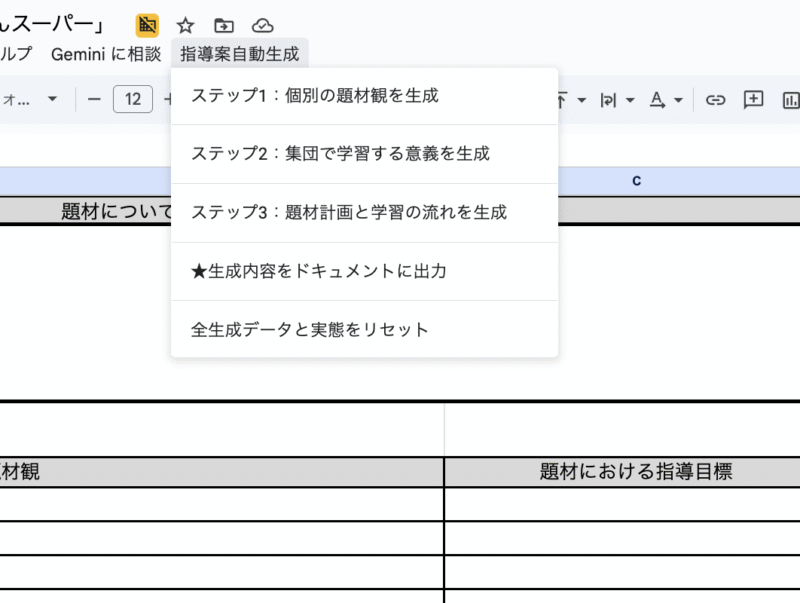Check the cloud save status icon
800x603 pixels.
[262, 26]
